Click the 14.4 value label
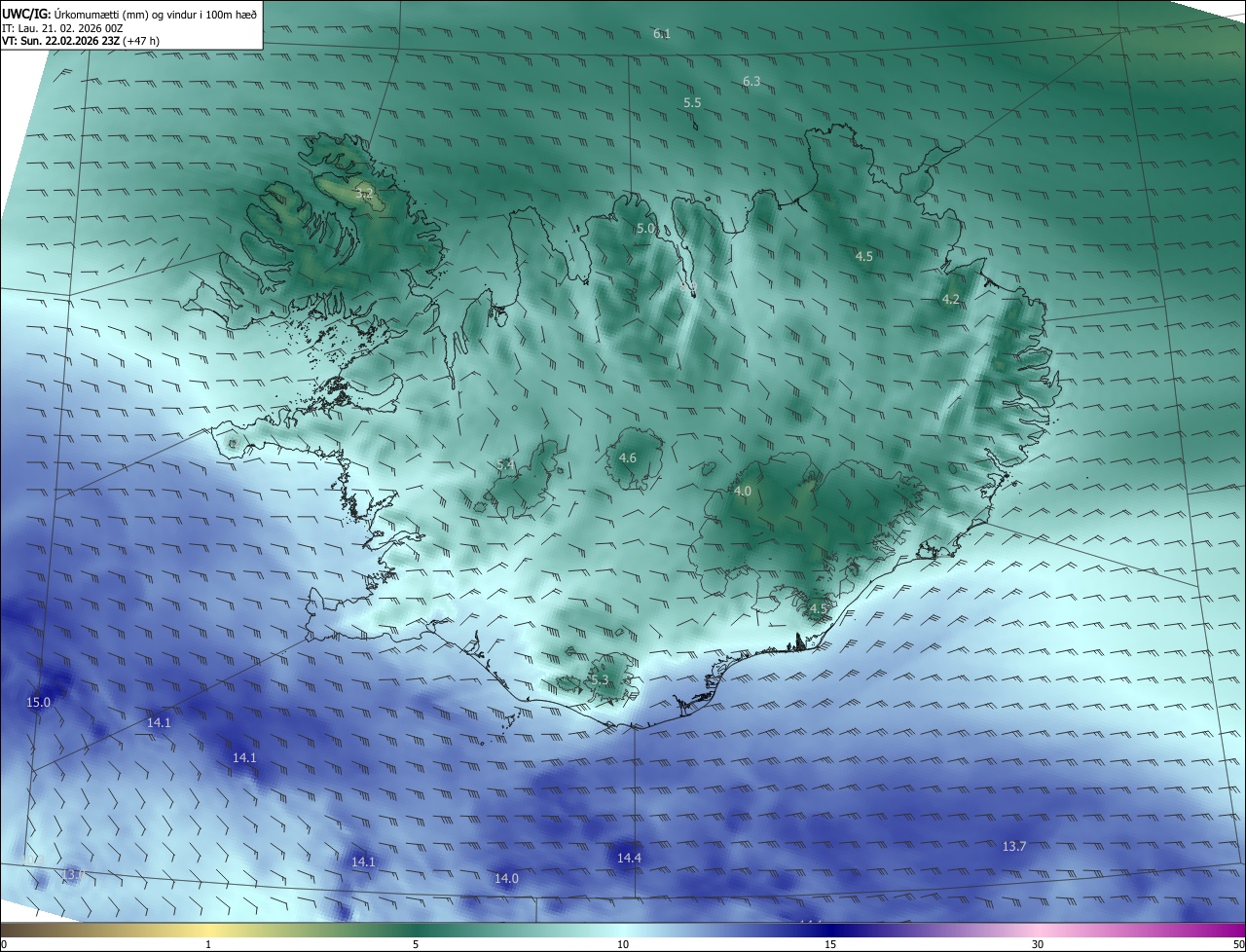Screen dimensions: 1246x952 pos(630,859)
